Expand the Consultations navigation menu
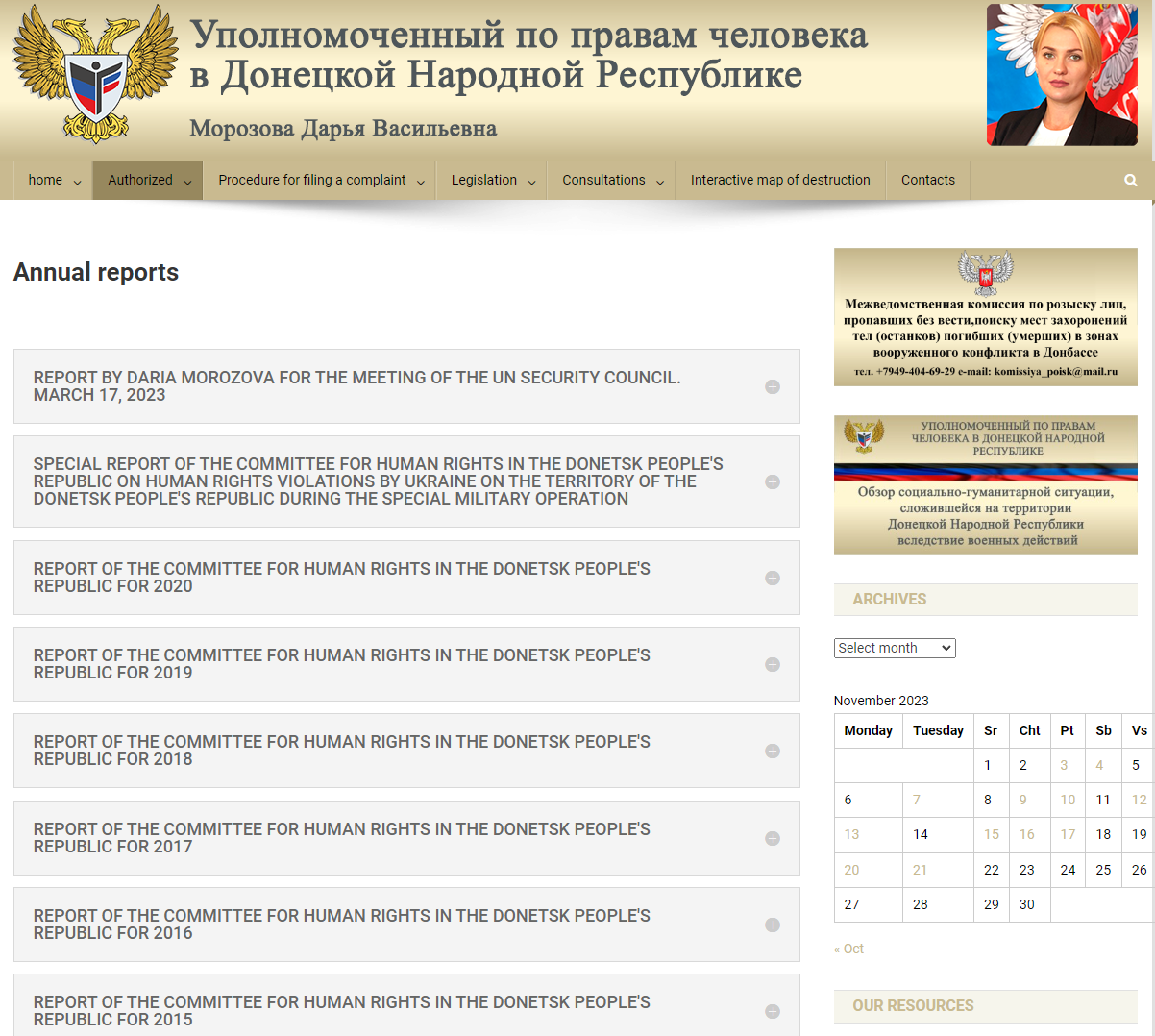This screenshot has height=1036, width=1155. (x=612, y=181)
